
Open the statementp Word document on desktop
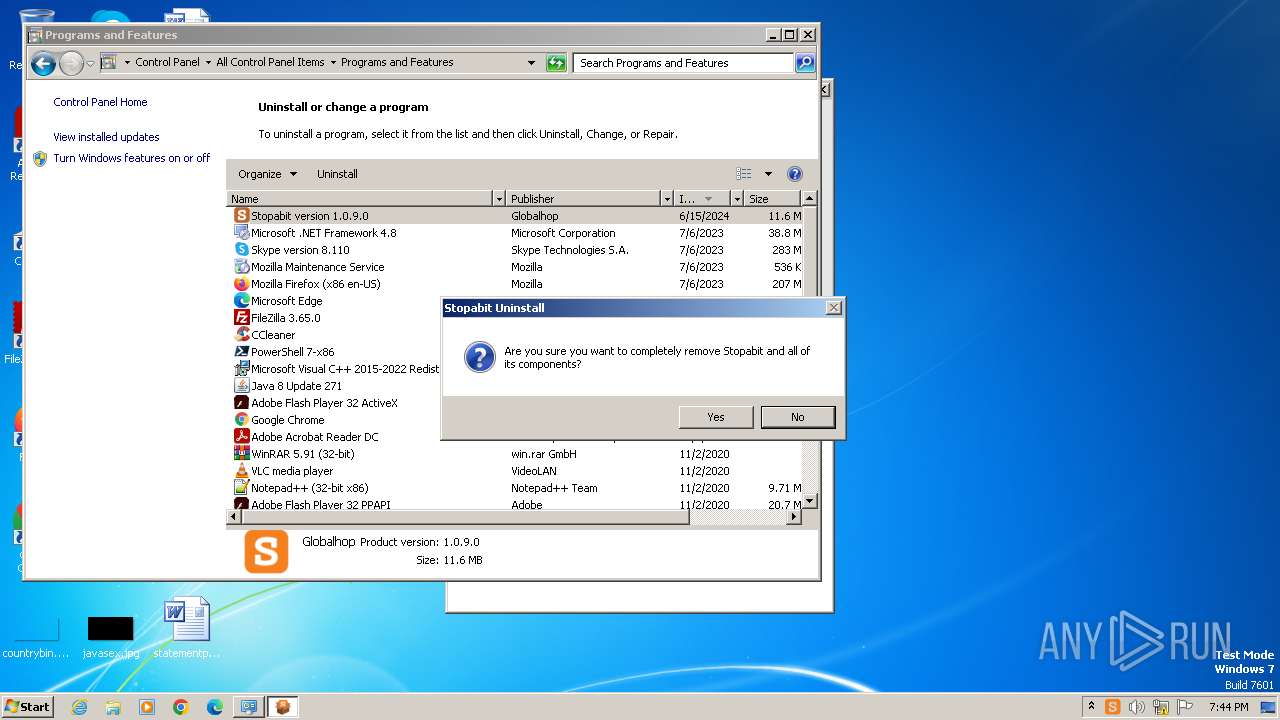click(x=187, y=629)
